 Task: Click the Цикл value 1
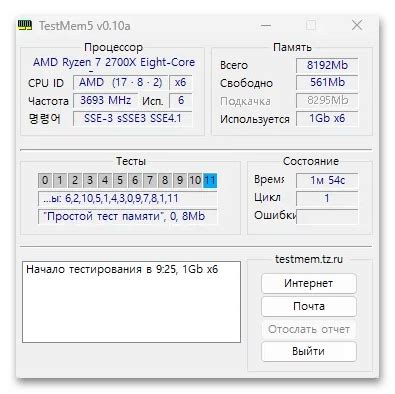[x=327, y=198]
